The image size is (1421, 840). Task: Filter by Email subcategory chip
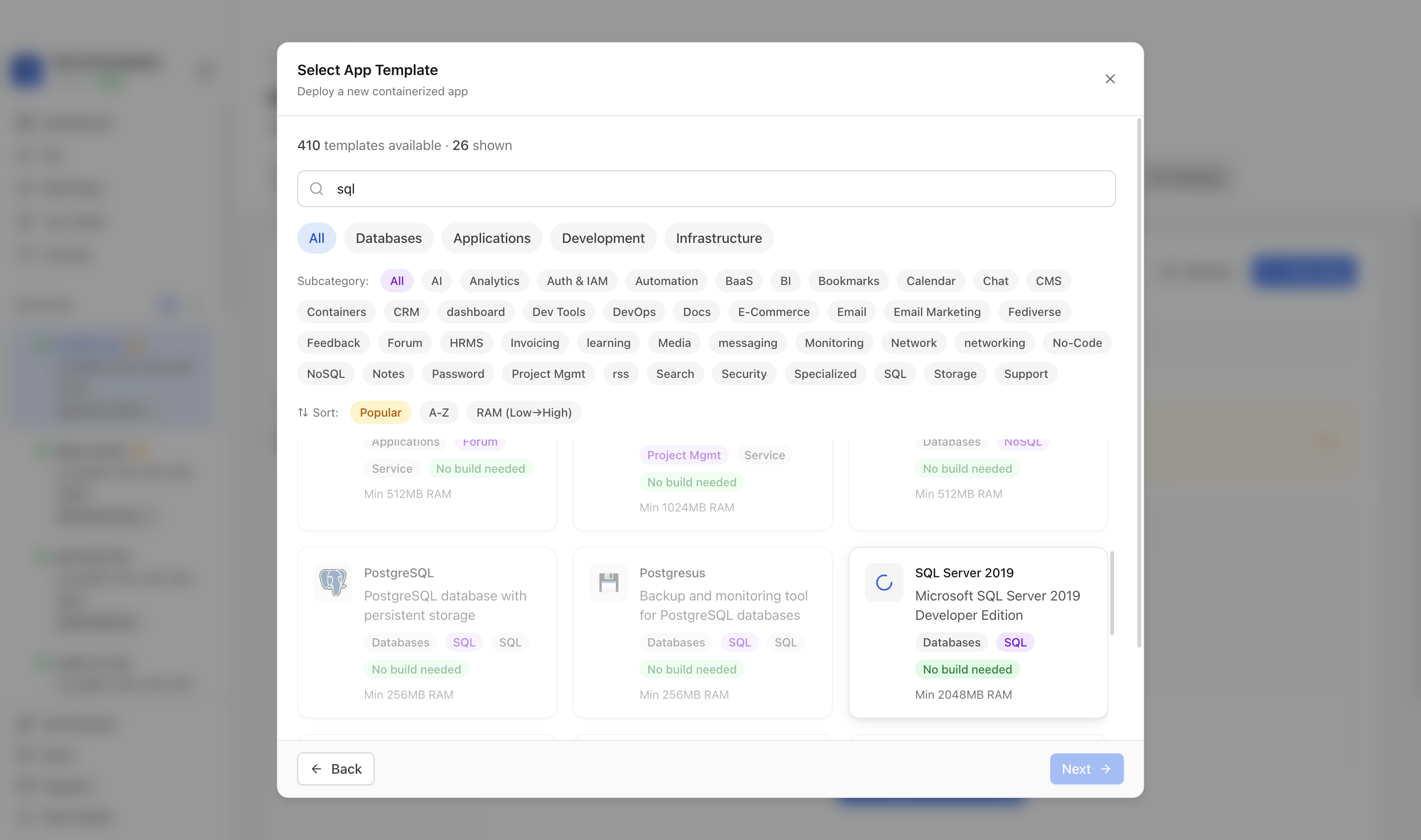click(x=851, y=312)
